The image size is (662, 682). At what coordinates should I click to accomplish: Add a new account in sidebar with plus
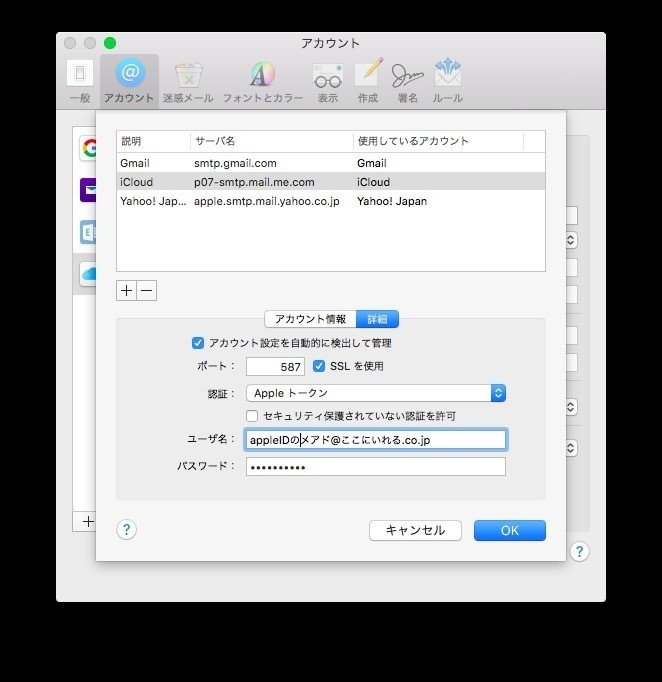tap(88, 521)
